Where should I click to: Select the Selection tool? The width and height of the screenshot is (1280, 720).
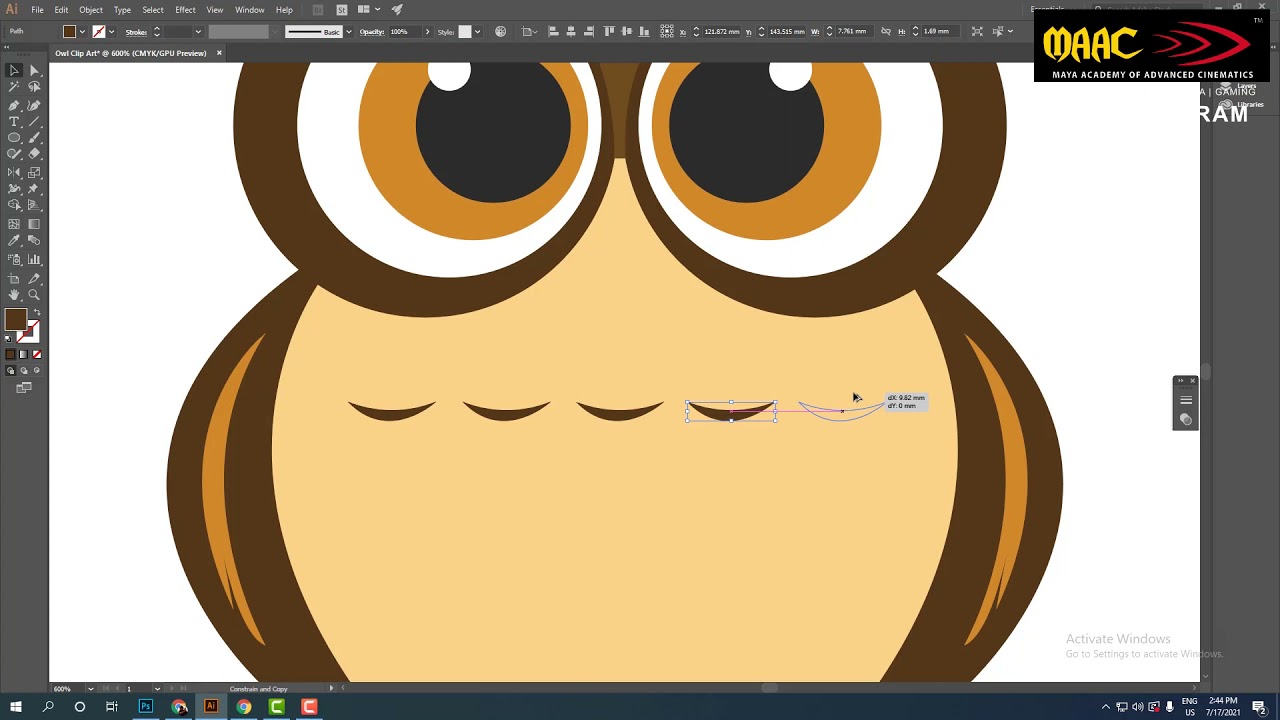14,71
